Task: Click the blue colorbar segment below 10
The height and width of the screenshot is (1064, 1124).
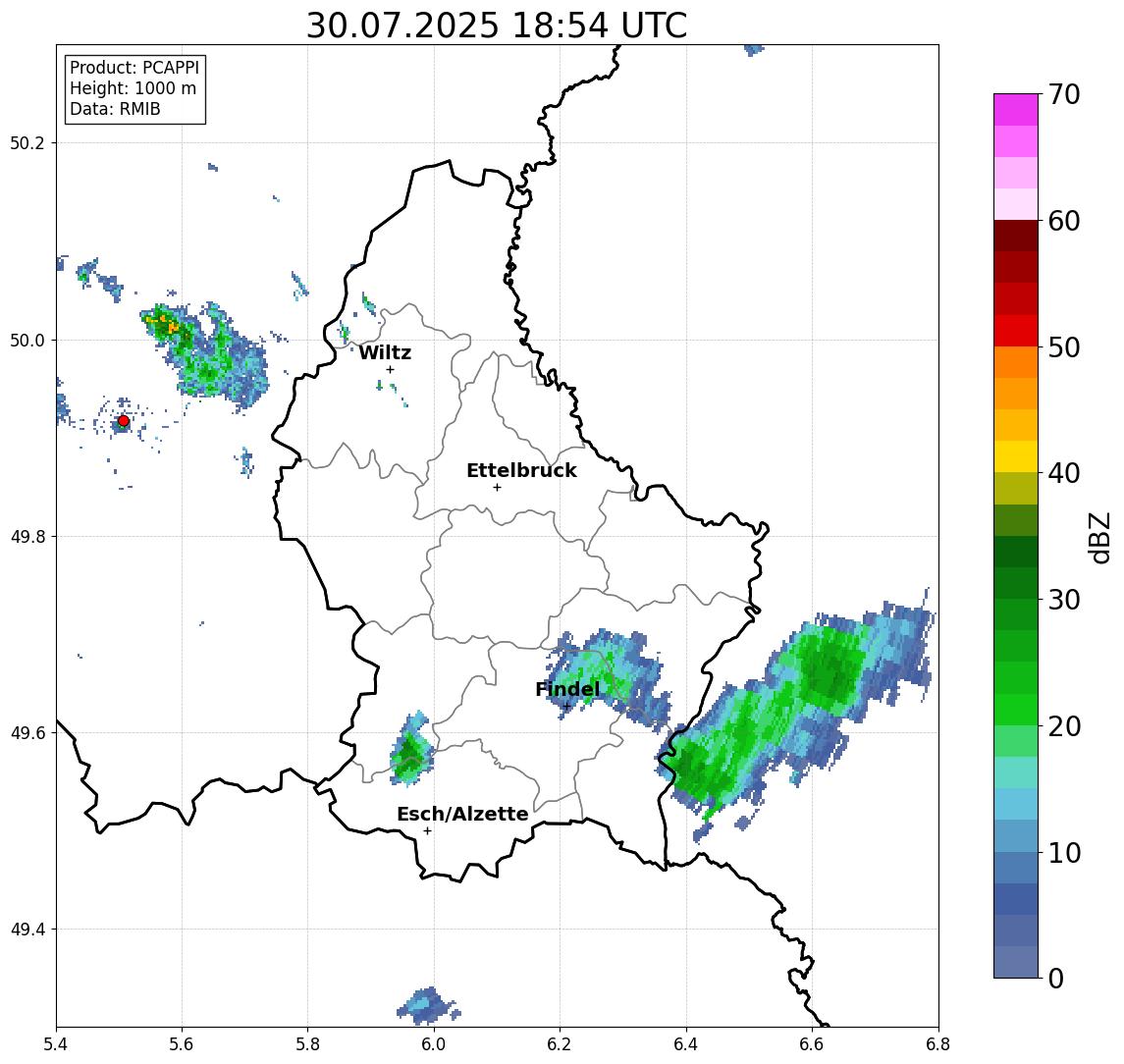Action: pyautogui.click(x=1016, y=867)
